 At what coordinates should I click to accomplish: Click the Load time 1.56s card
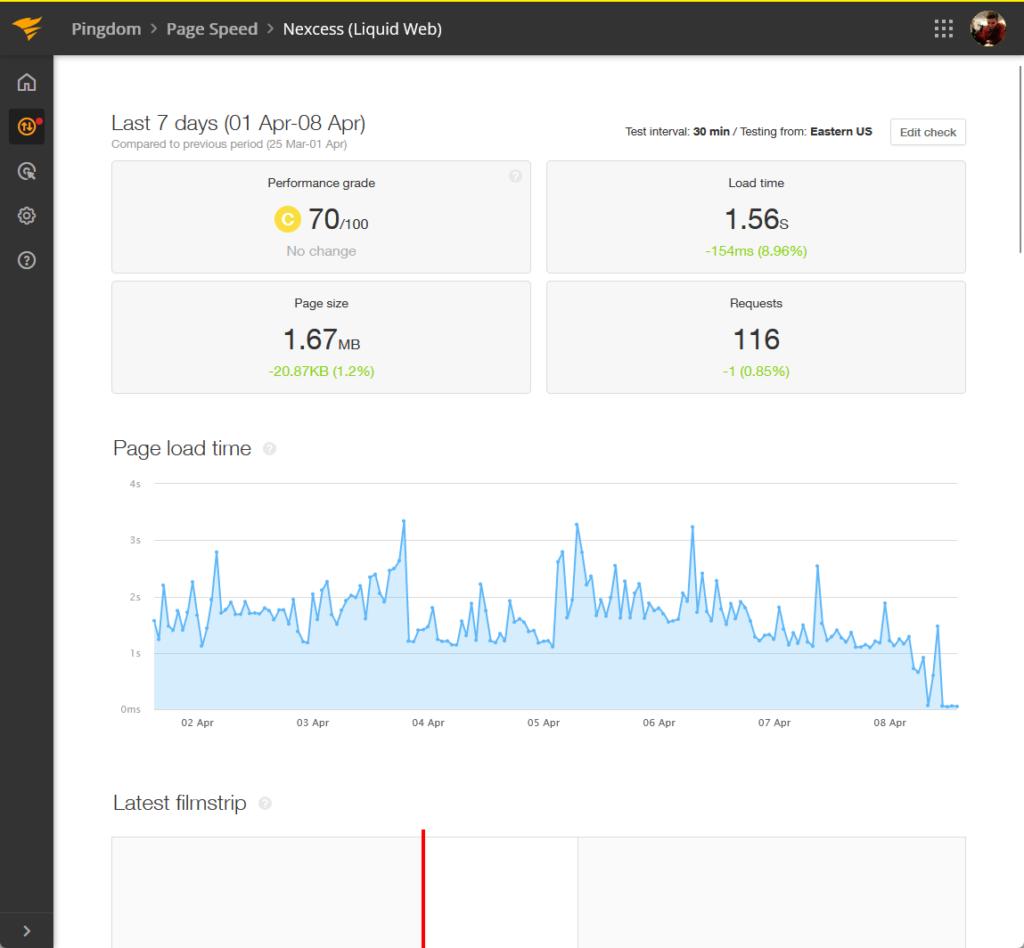[x=756, y=217]
